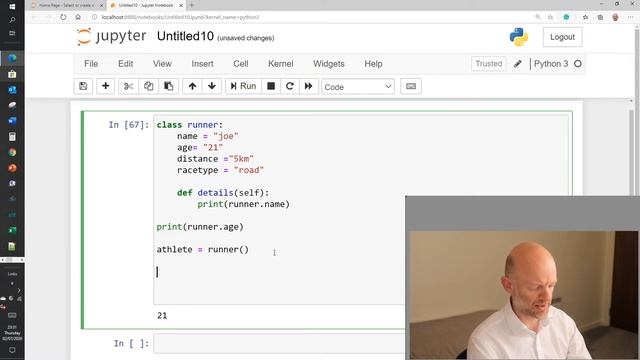
Task: Click the save and checkpoint icon
Action: point(83,86)
